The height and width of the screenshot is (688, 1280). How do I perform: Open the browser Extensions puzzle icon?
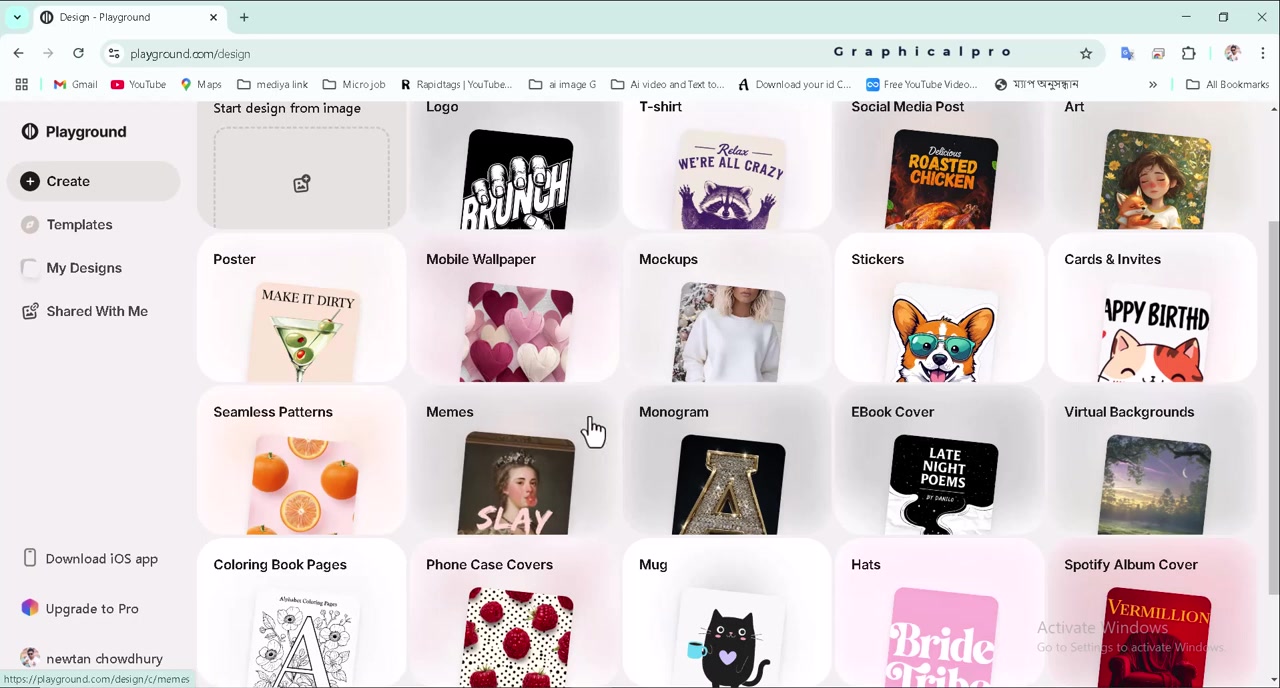[x=1189, y=54]
